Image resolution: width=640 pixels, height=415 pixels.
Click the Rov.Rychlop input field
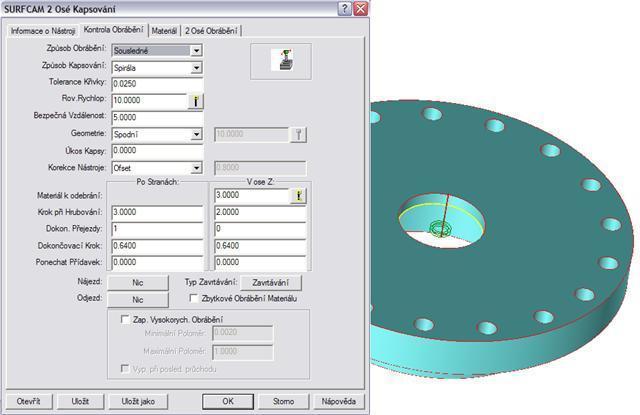click(x=149, y=101)
